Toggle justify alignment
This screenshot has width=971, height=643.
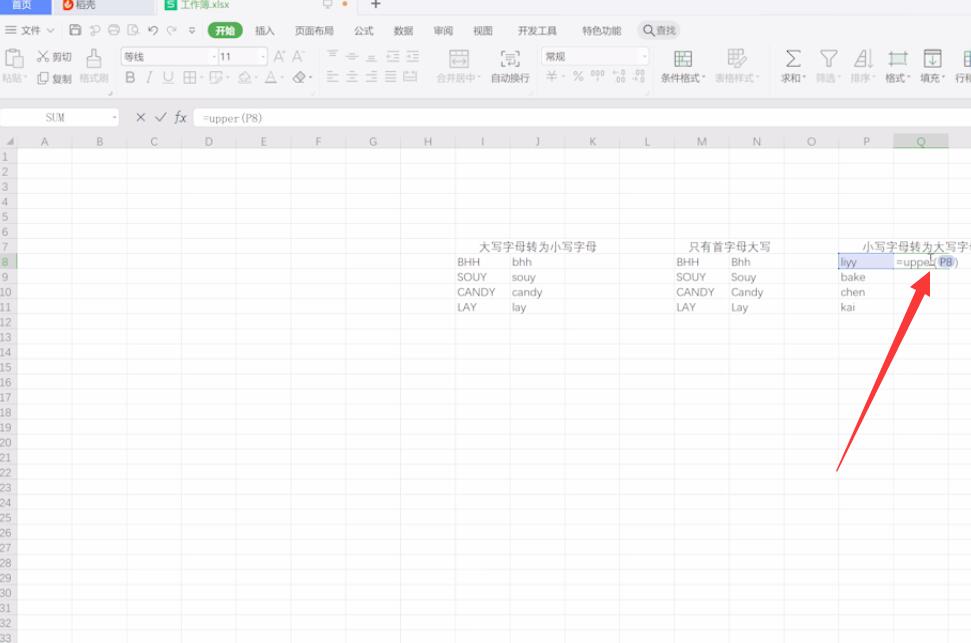pos(390,77)
